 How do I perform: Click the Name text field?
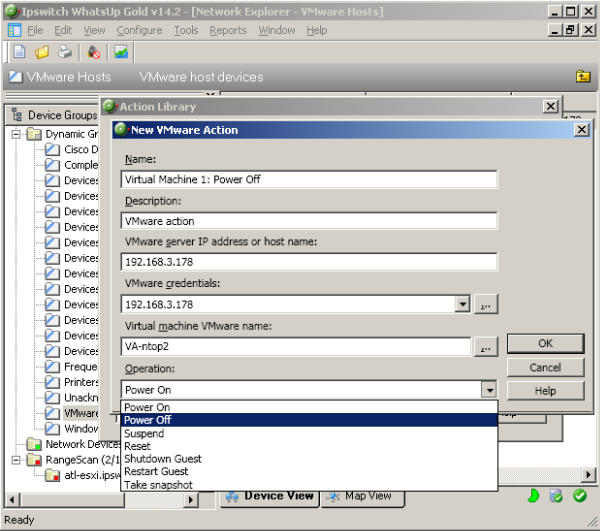309,179
